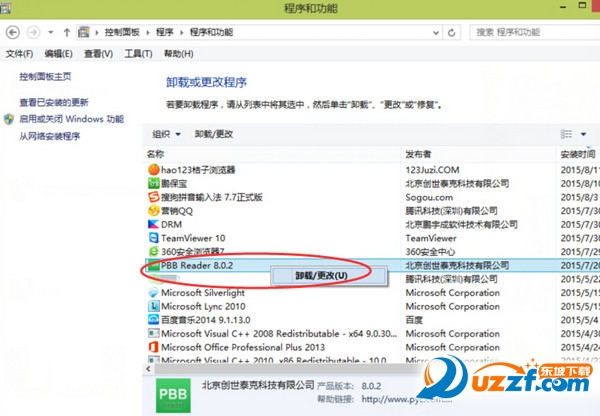Screen dimensions: 600x416
Task: Click the TeamViewer 10 icon
Action: pyautogui.click(x=153, y=238)
